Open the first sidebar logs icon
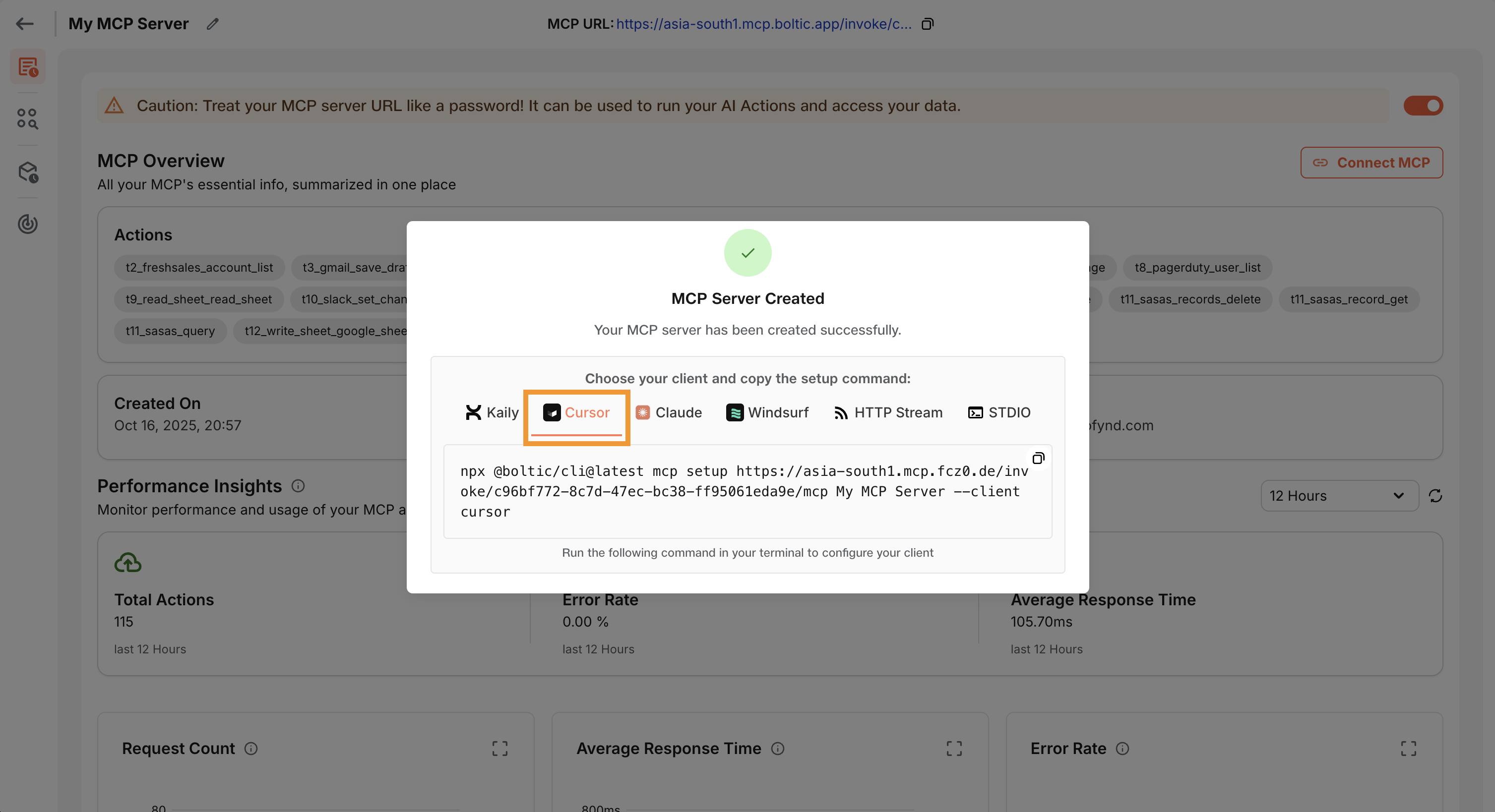Screen dimensions: 1495x812 point(28,67)
